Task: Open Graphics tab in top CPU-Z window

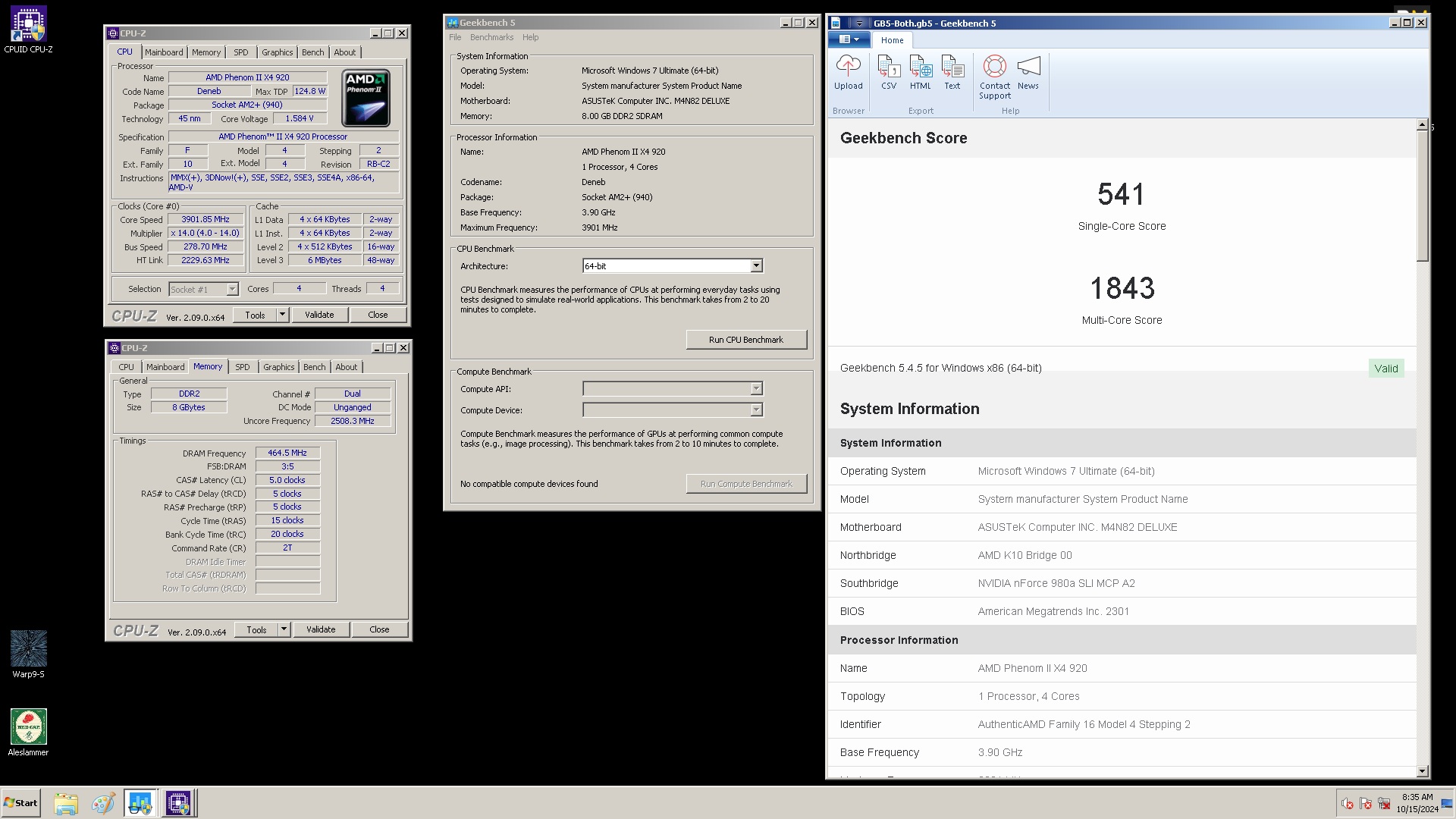Action: click(278, 52)
